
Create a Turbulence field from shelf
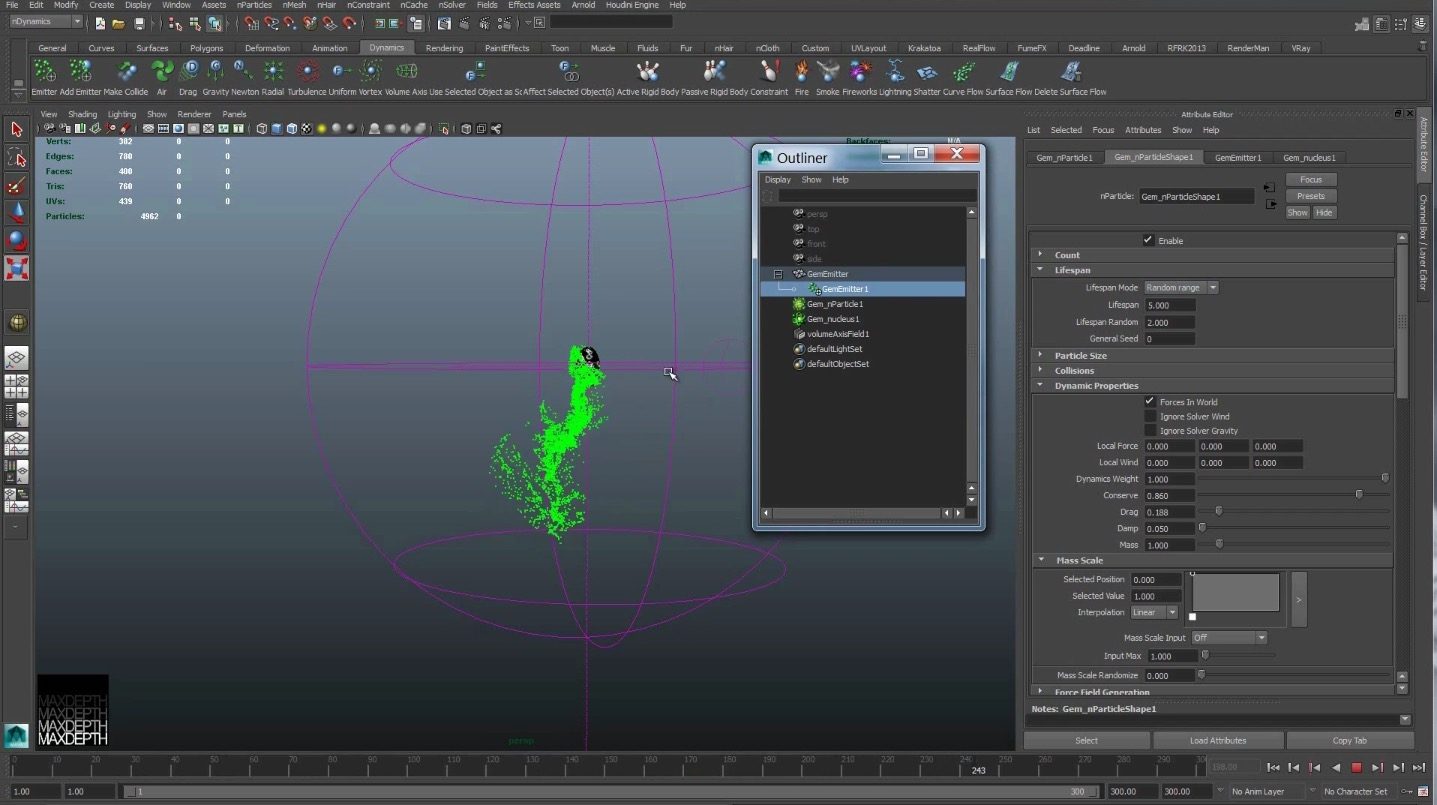coord(309,71)
